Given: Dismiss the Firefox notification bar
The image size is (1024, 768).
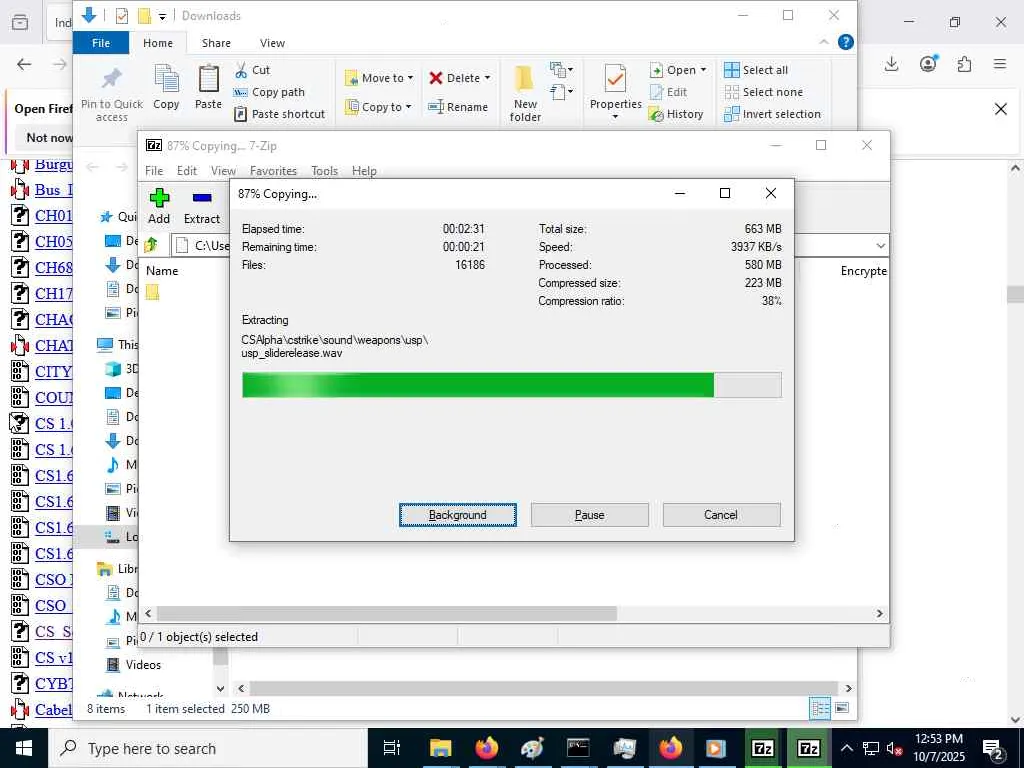Looking at the screenshot, I should pos(1000,109).
